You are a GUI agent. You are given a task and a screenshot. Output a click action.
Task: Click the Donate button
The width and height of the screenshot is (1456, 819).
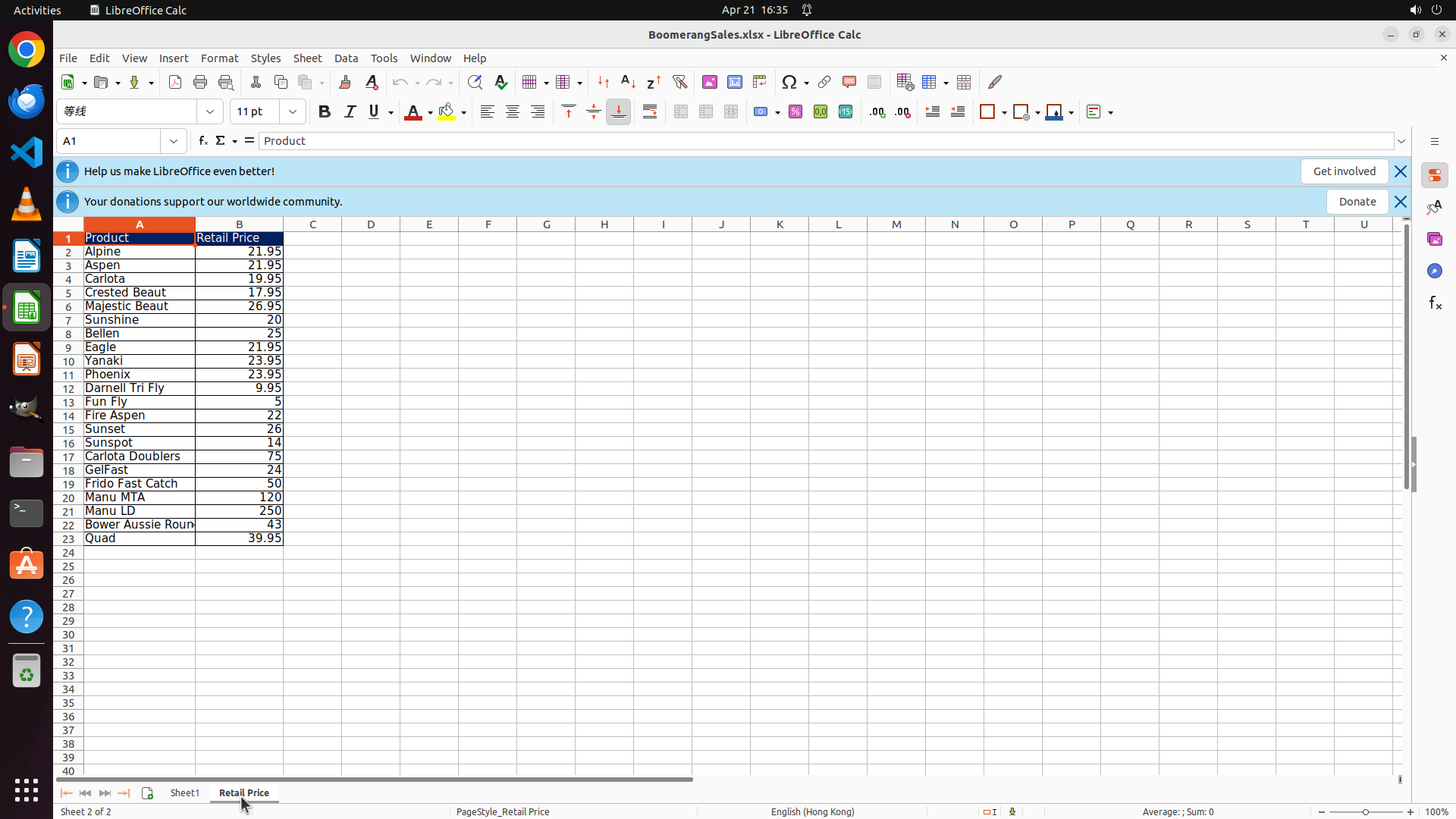1357,202
